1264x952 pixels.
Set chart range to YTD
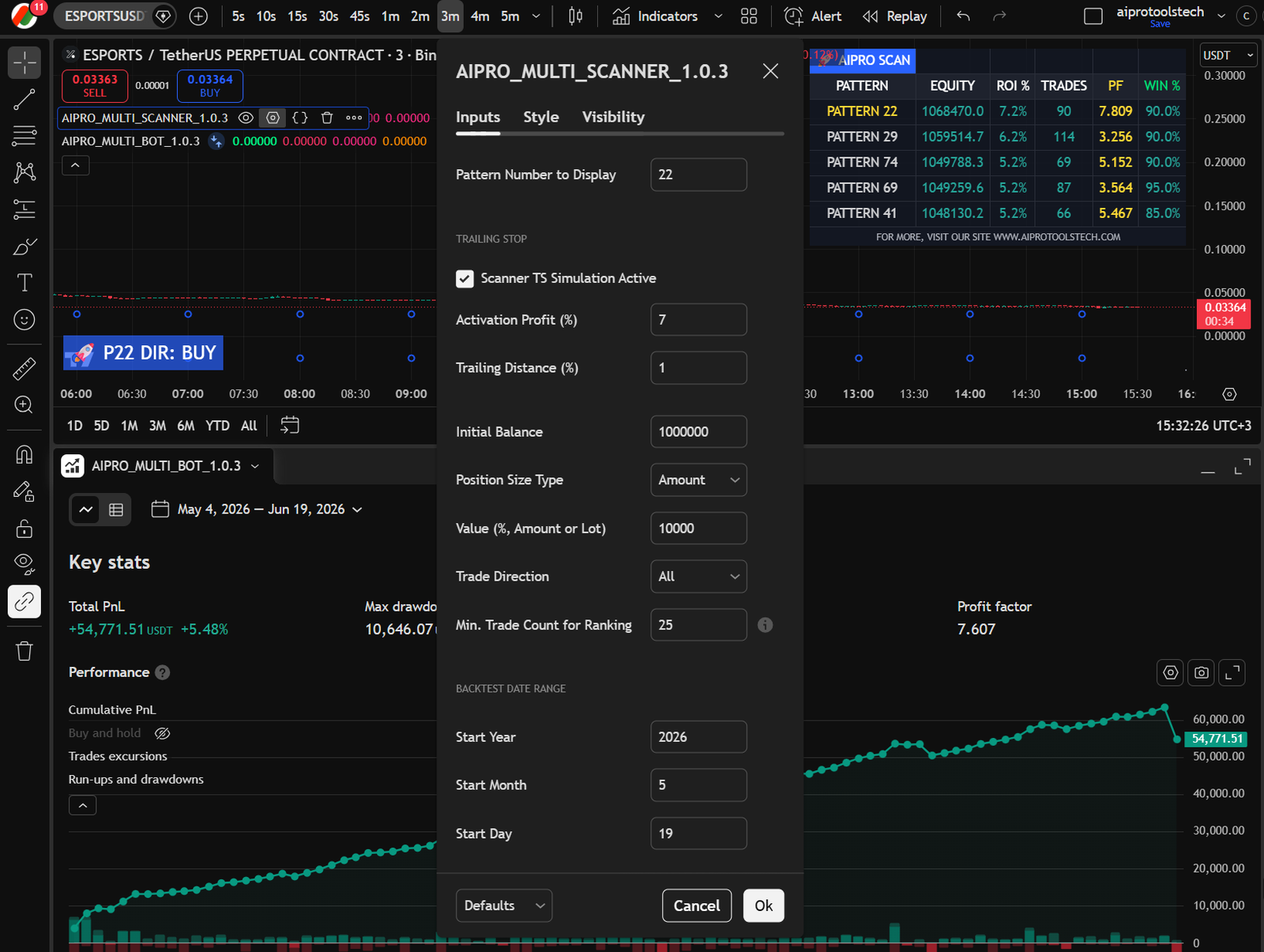pyautogui.click(x=217, y=425)
